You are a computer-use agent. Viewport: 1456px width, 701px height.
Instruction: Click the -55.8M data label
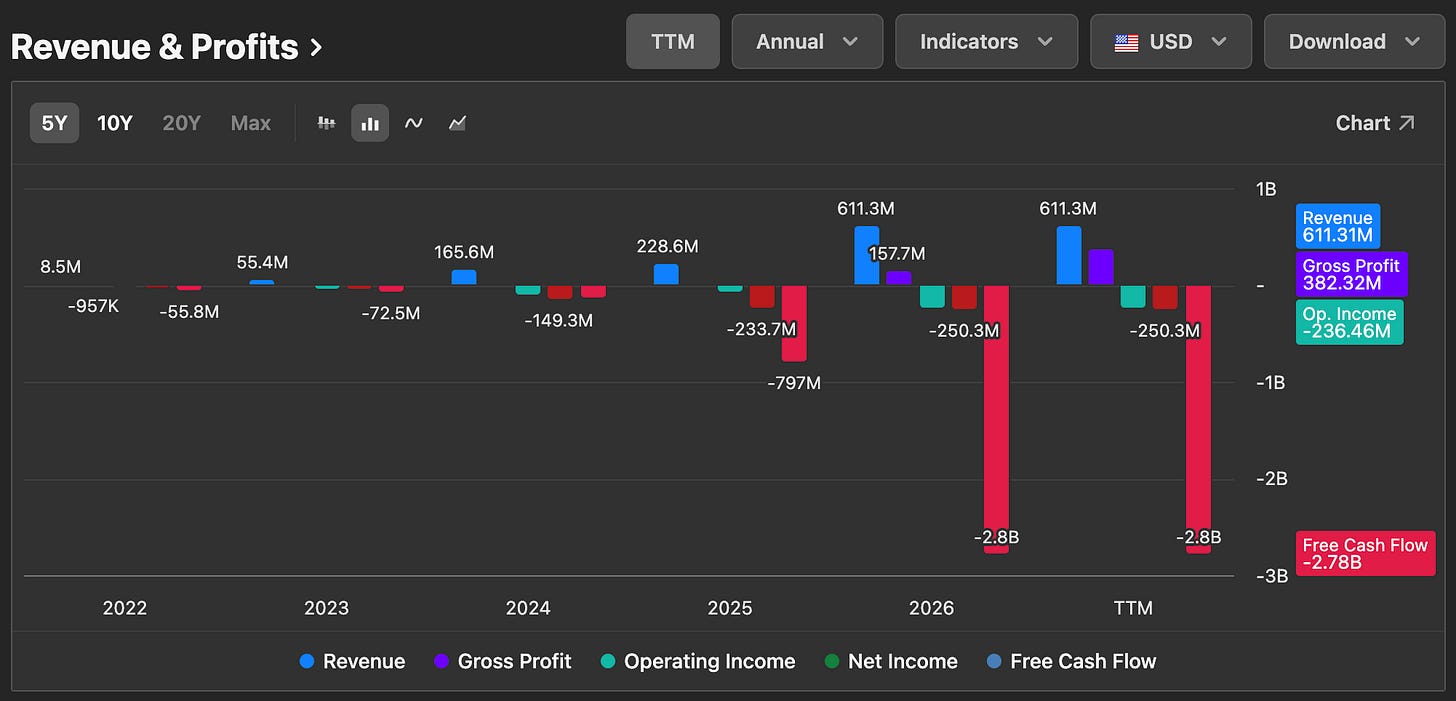(189, 312)
